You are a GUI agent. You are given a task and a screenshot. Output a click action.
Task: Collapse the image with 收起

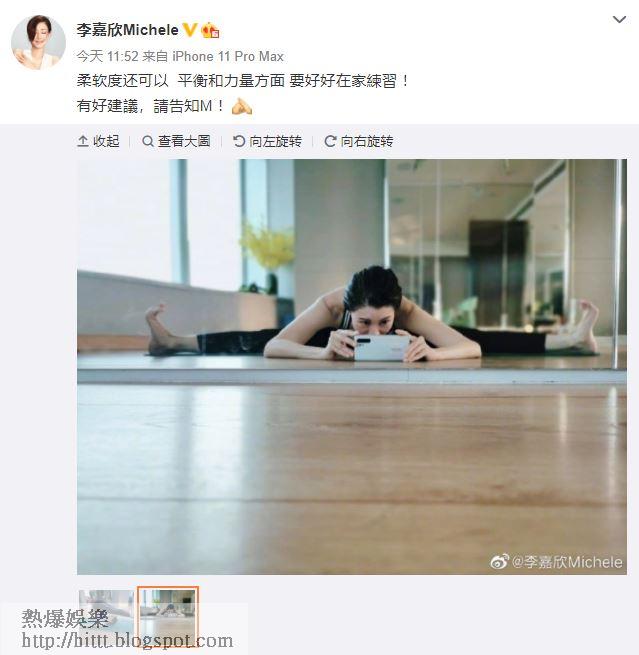click(x=99, y=141)
